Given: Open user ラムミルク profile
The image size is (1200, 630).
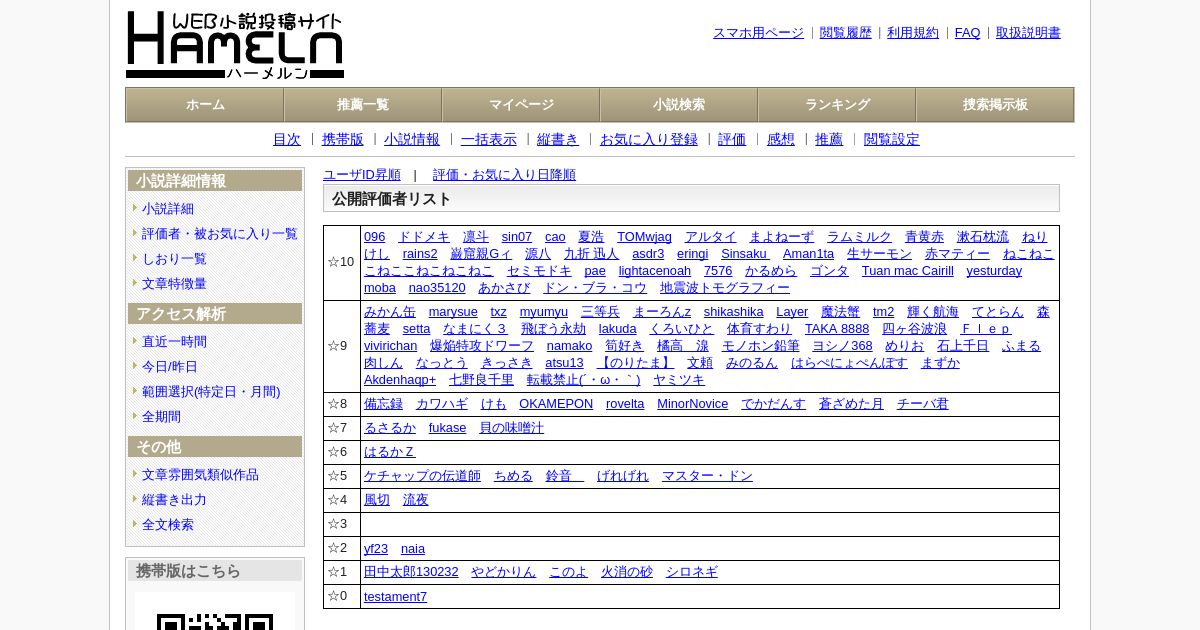Looking at the screenshot, I should 859,237.
